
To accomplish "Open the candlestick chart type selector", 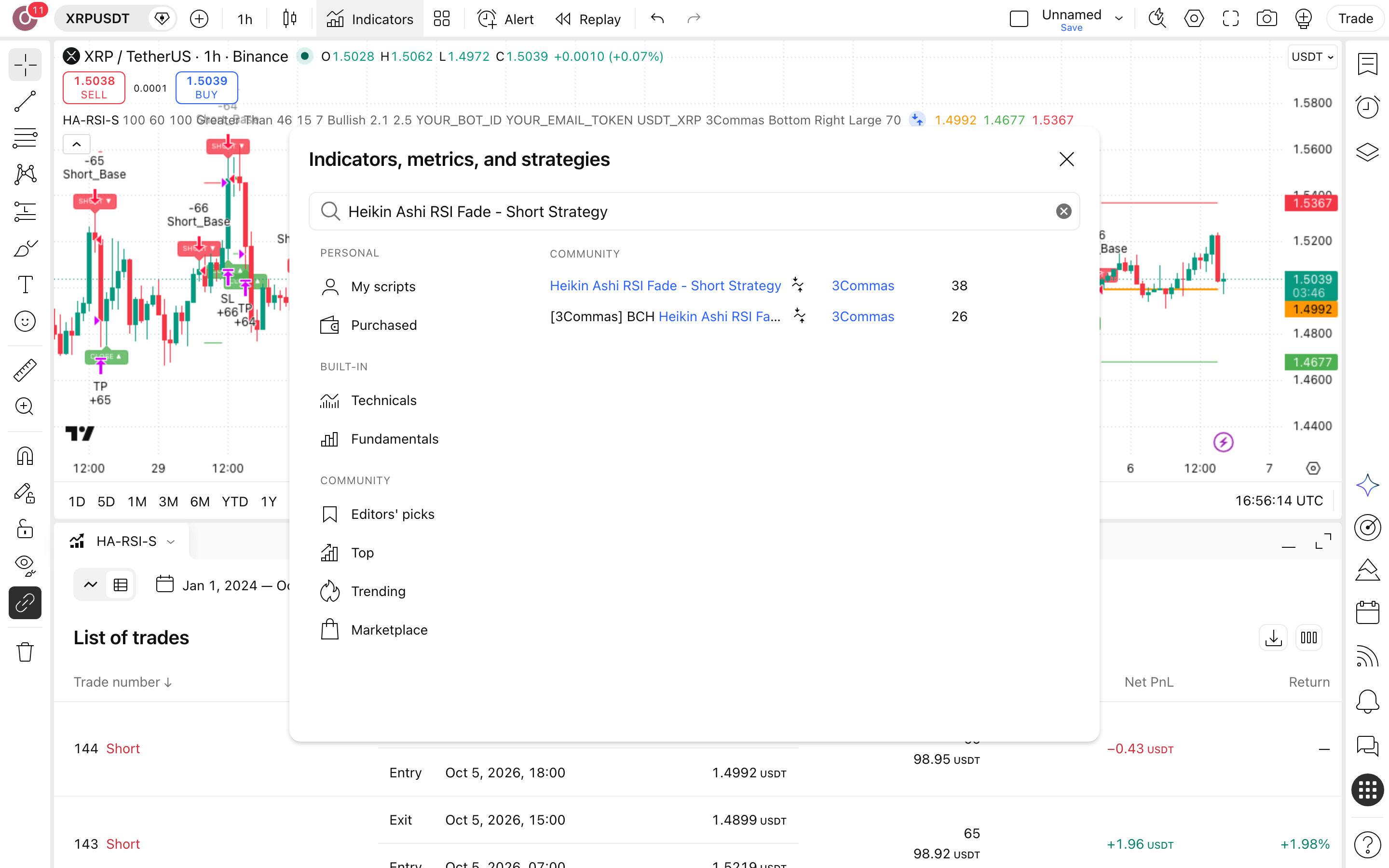I will (x=290, y=19).
